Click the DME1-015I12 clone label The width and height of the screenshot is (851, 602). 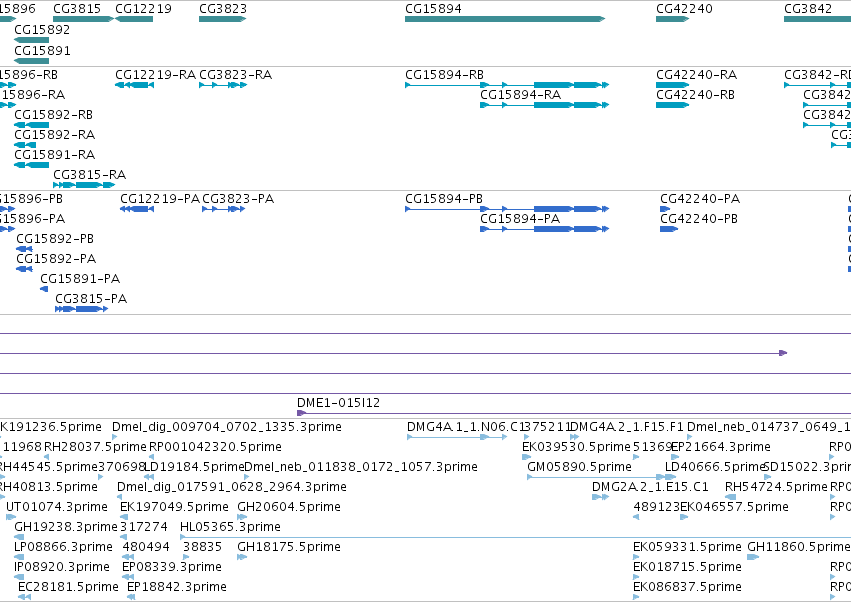[338, 403]
